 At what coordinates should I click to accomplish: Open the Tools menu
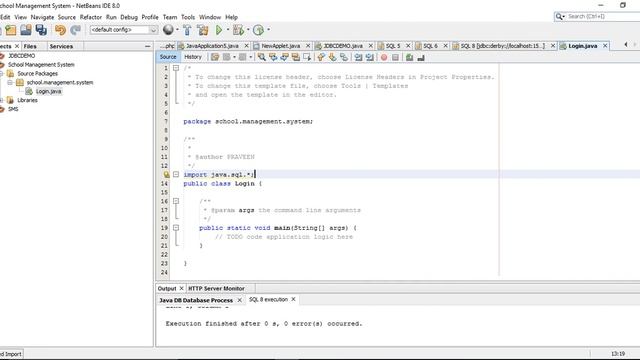pos(188,17)
